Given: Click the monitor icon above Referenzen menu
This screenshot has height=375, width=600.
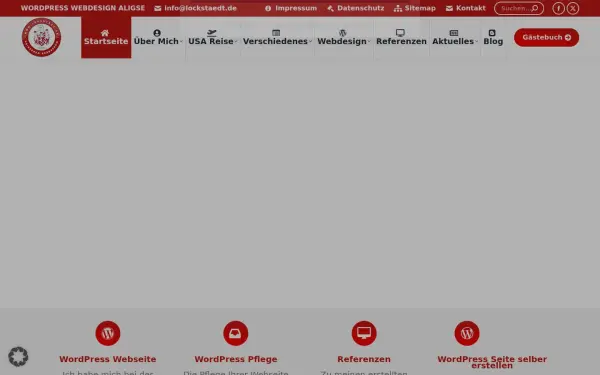Looking at the screenshot, I should click(x=400, y=33).
